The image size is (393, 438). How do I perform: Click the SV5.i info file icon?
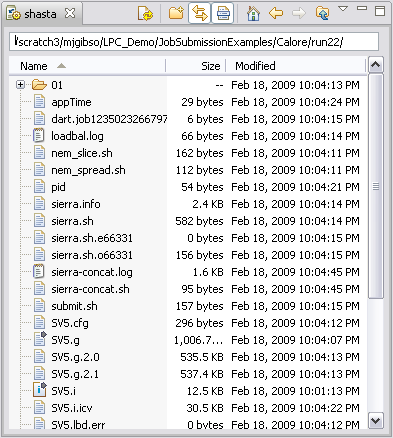tap(40, 390)
